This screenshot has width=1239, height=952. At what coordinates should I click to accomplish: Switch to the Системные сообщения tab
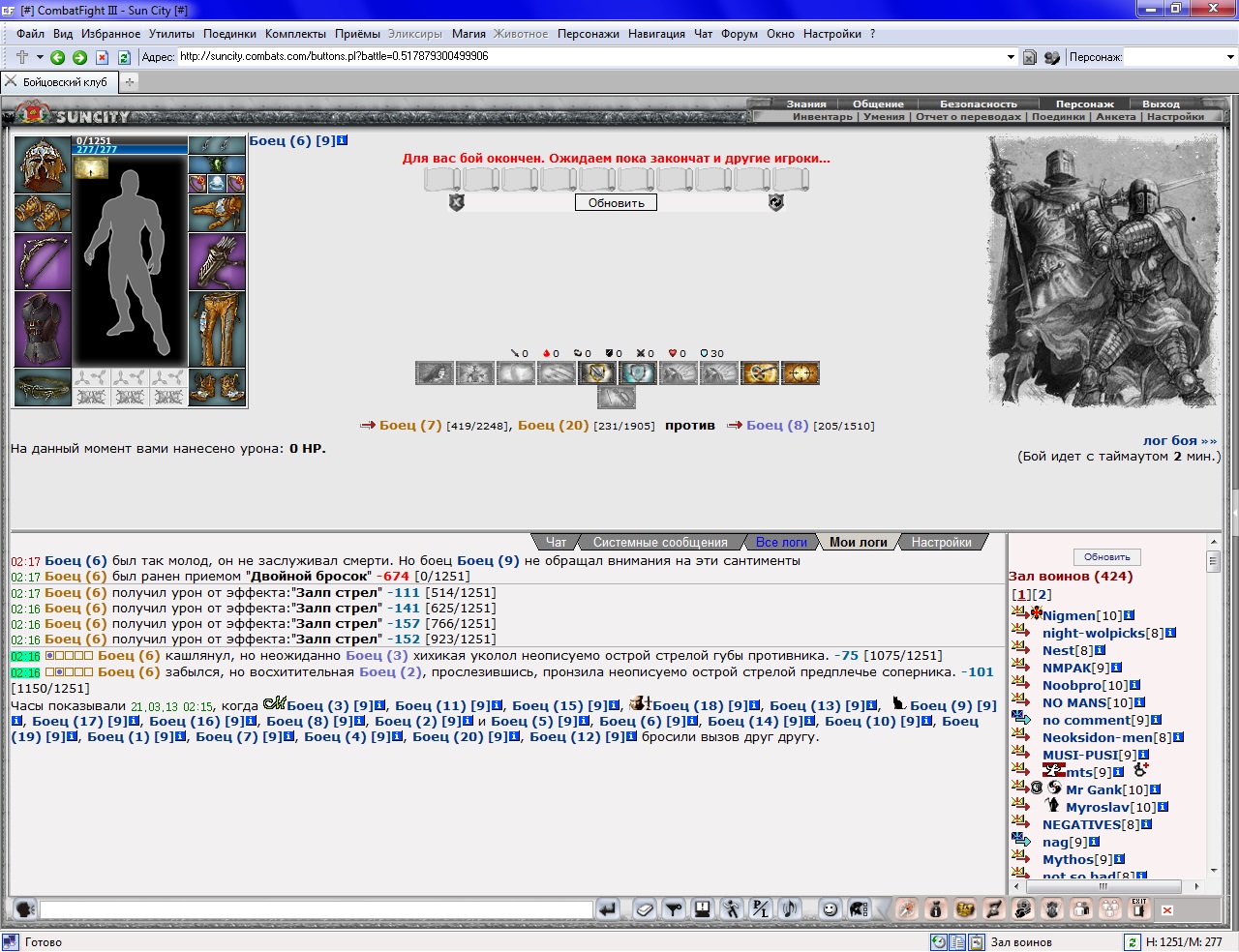[x=660, y=542]
